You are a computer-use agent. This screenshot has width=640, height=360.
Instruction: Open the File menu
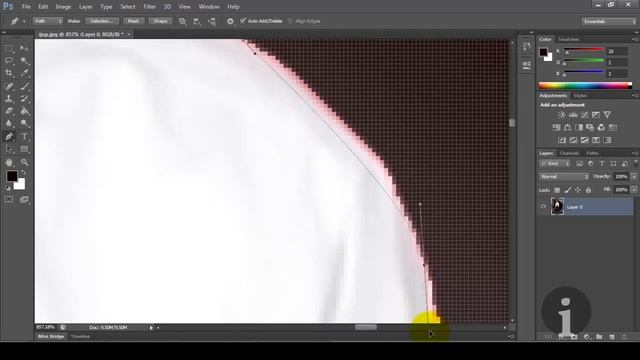[x=26, y=7]
